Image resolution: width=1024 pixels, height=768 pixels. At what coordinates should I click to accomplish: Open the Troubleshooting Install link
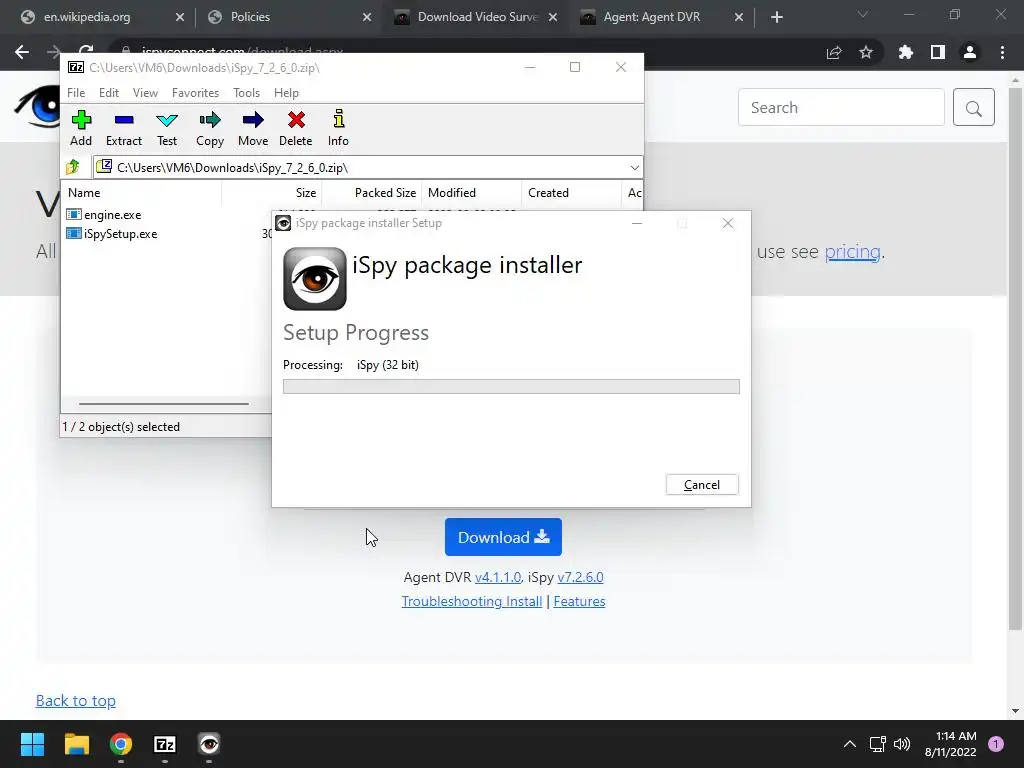472,601
